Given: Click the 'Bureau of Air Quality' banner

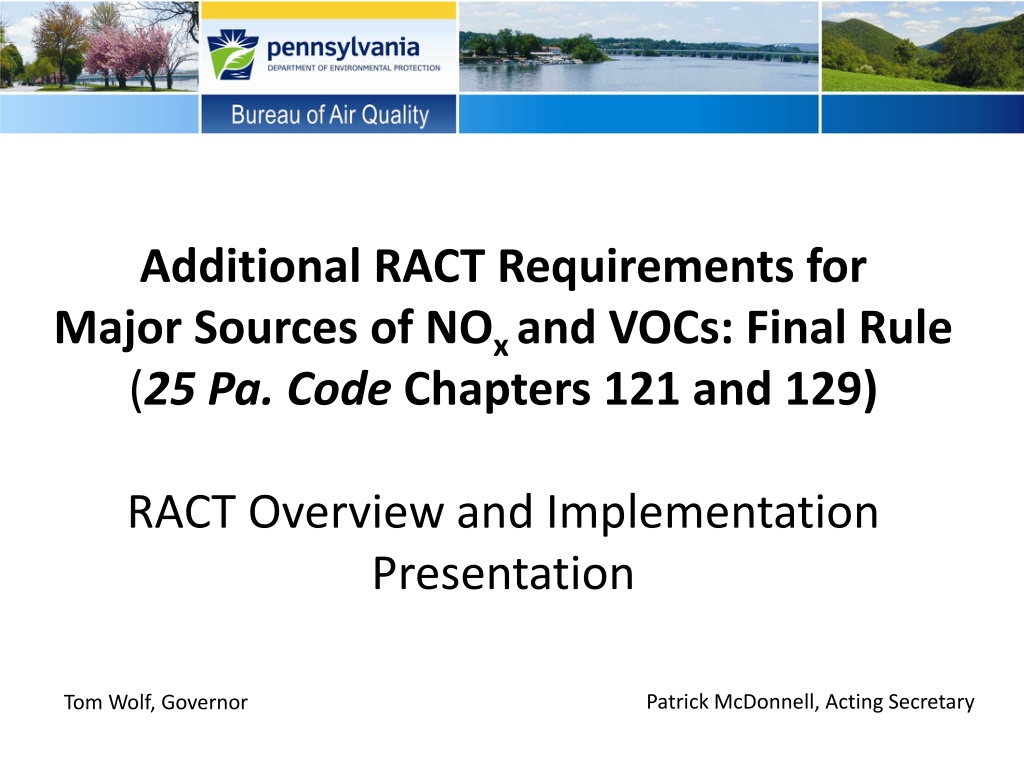Looking at the screenshot, I should (x=328, y=114).
